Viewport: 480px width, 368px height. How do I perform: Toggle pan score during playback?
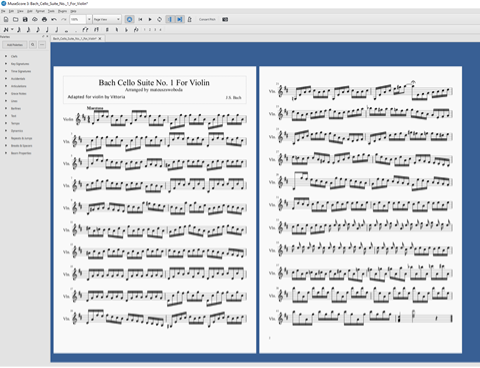[180, 19]
